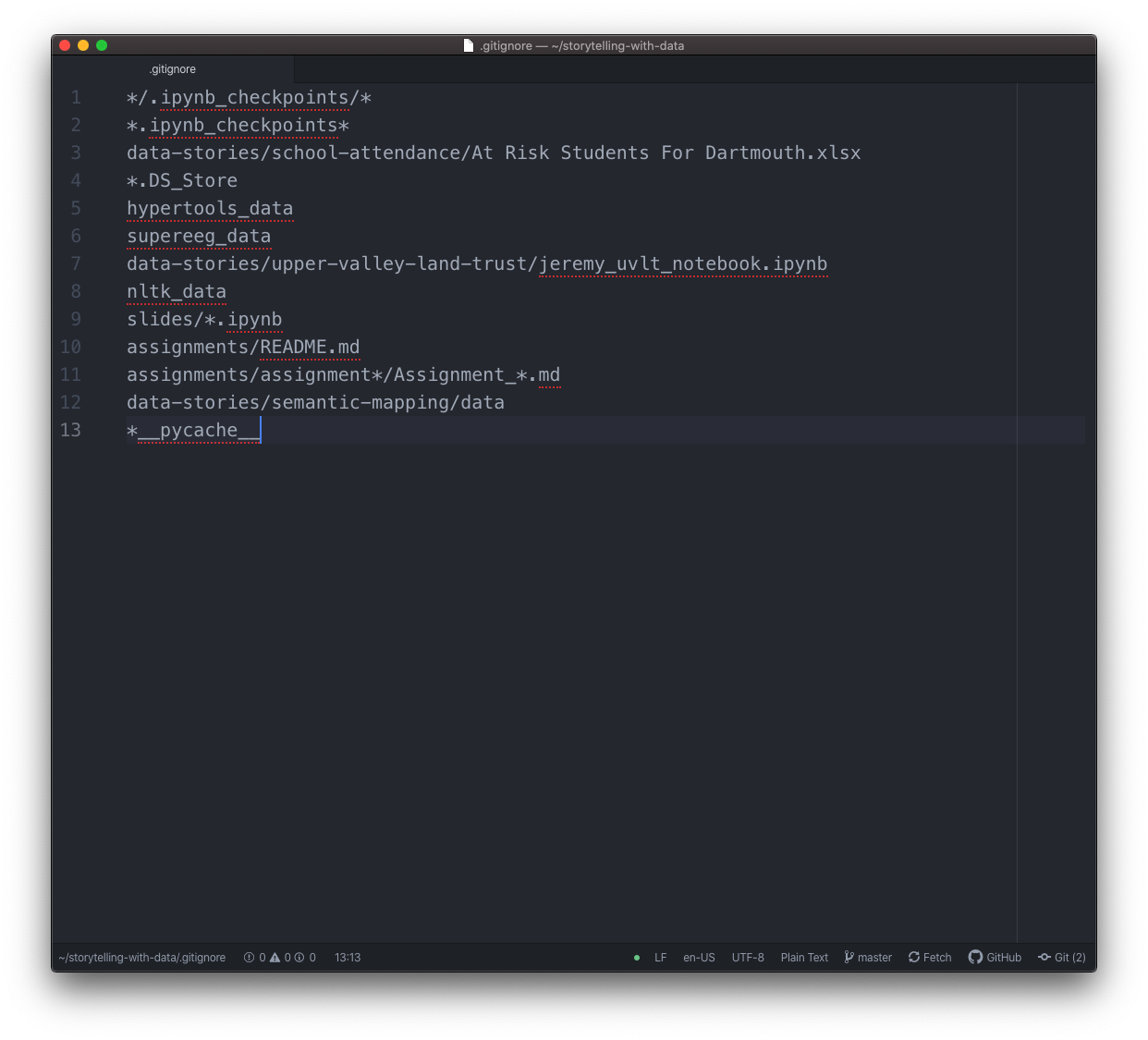Click the 13:13 cursor position indicator
The height and width of the screenshot is (1040, 1148).
tap(348, 958)
